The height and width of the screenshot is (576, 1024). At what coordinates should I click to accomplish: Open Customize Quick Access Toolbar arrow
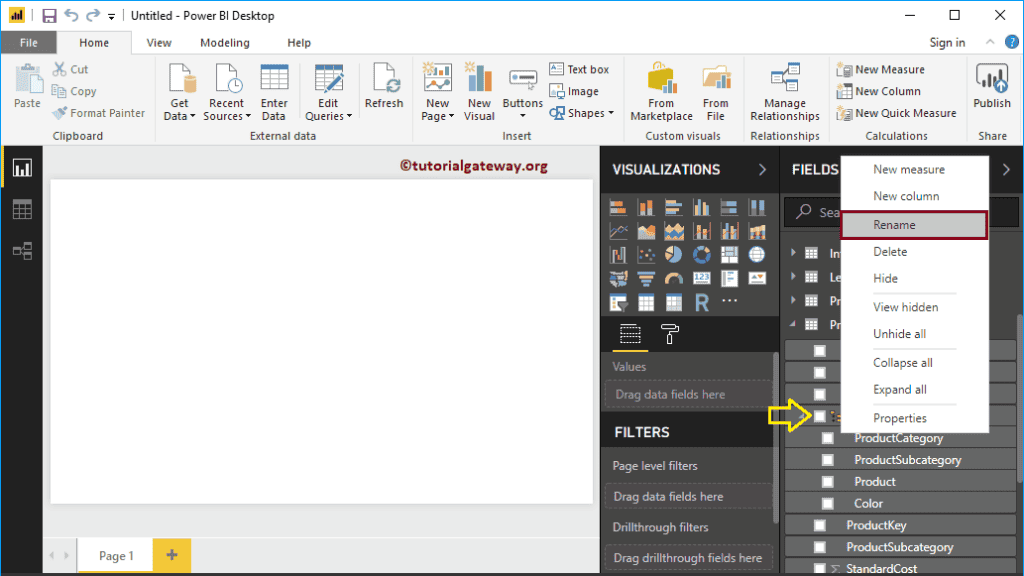112,16
